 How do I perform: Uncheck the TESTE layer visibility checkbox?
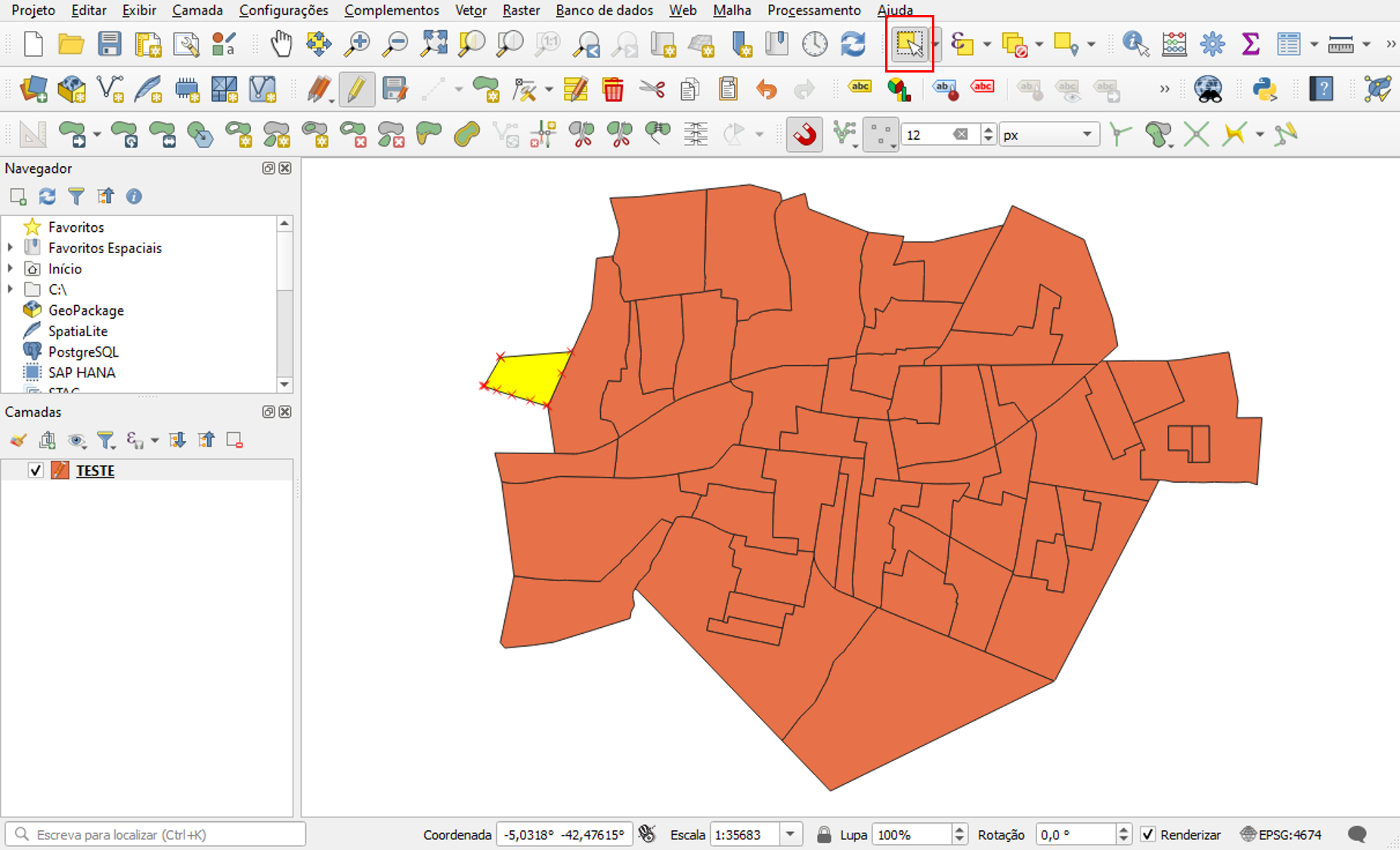pyautogui.click(x=36, y=471)
